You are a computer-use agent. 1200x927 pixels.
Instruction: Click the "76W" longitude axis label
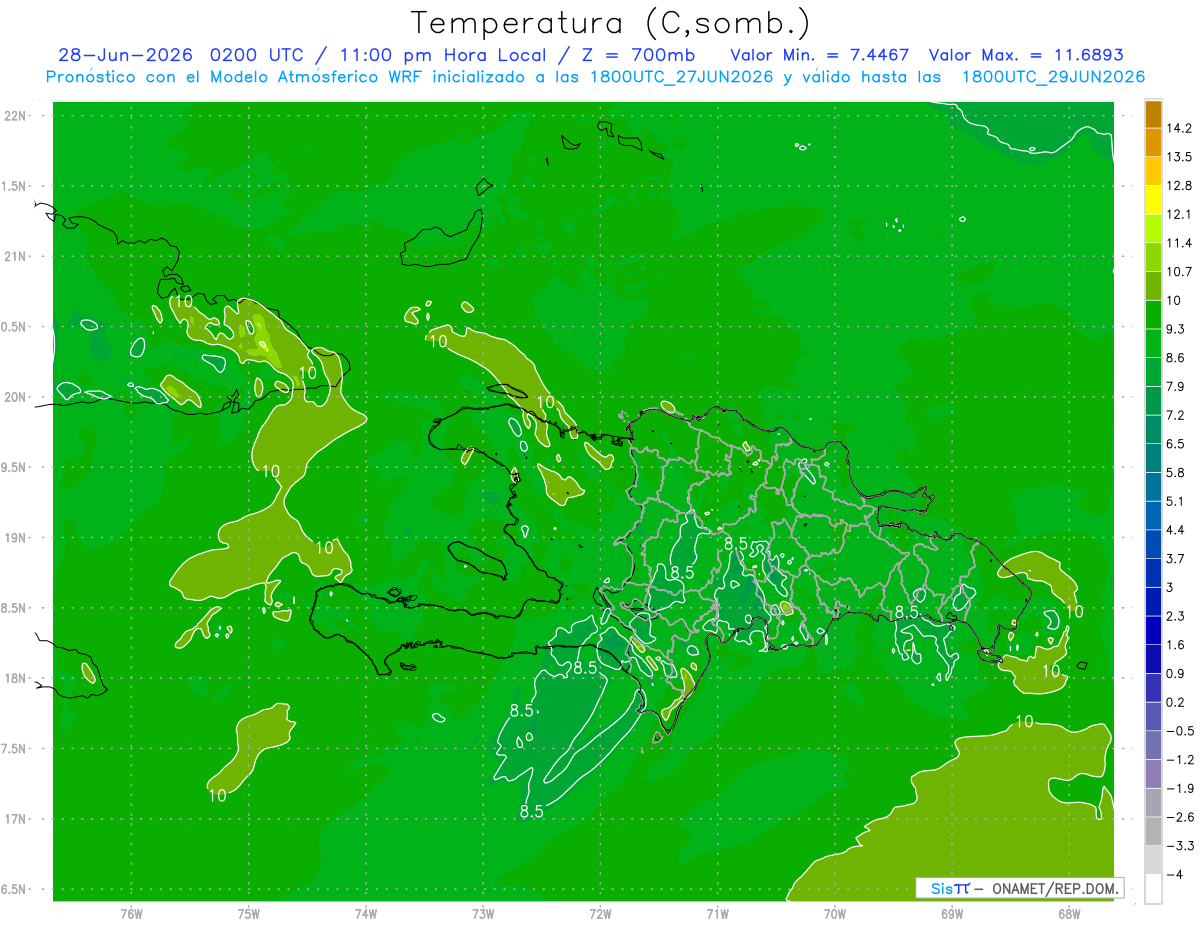131,913
